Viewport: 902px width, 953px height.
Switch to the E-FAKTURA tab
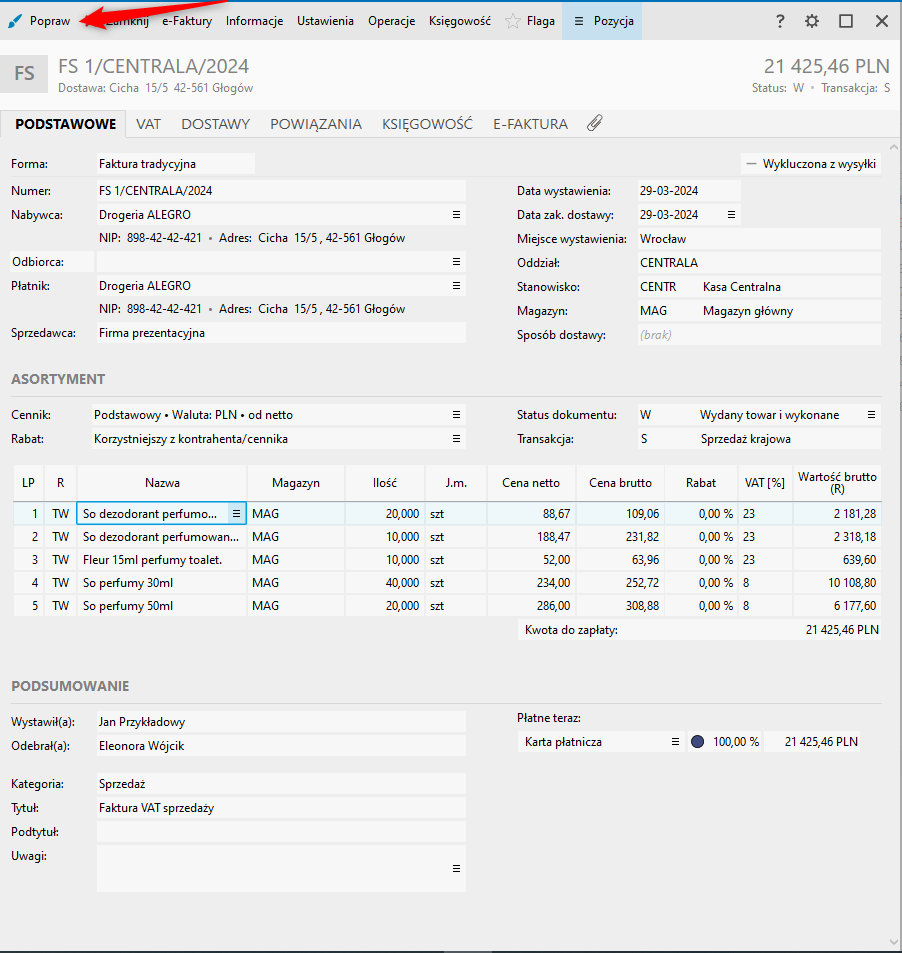point(531,124)
